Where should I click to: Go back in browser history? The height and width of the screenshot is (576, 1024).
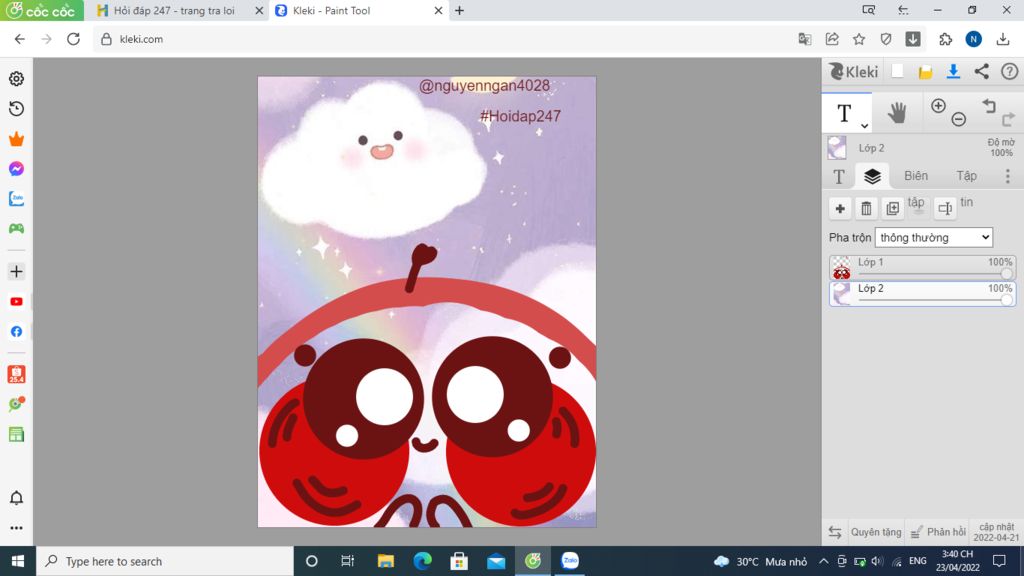(20, 39)
